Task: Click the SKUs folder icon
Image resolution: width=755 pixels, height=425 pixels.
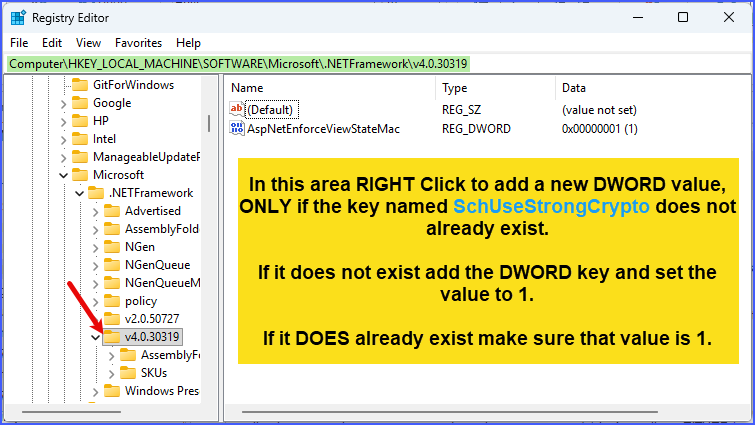Action: (x=127, y=372)
